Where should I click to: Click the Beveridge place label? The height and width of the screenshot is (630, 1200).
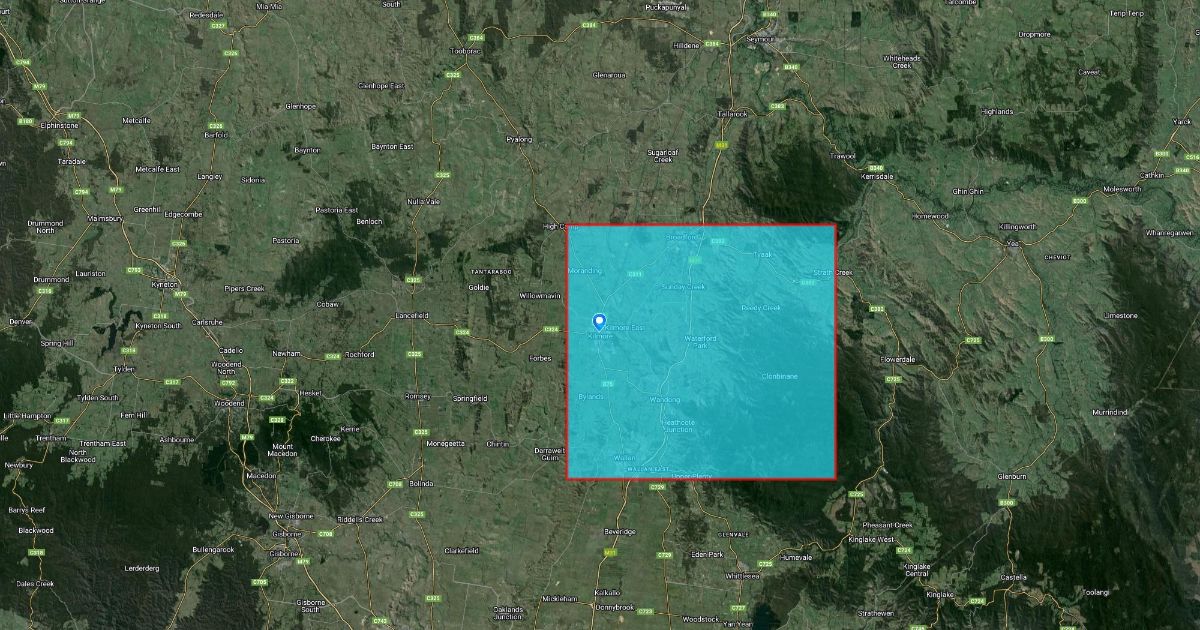tap(620, 531)
